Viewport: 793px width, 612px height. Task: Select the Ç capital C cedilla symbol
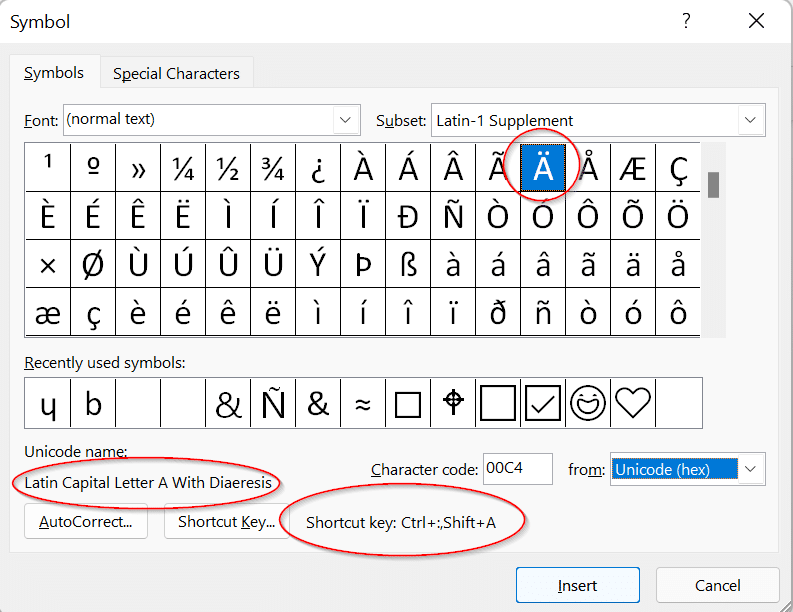click(x=678, y=168)
